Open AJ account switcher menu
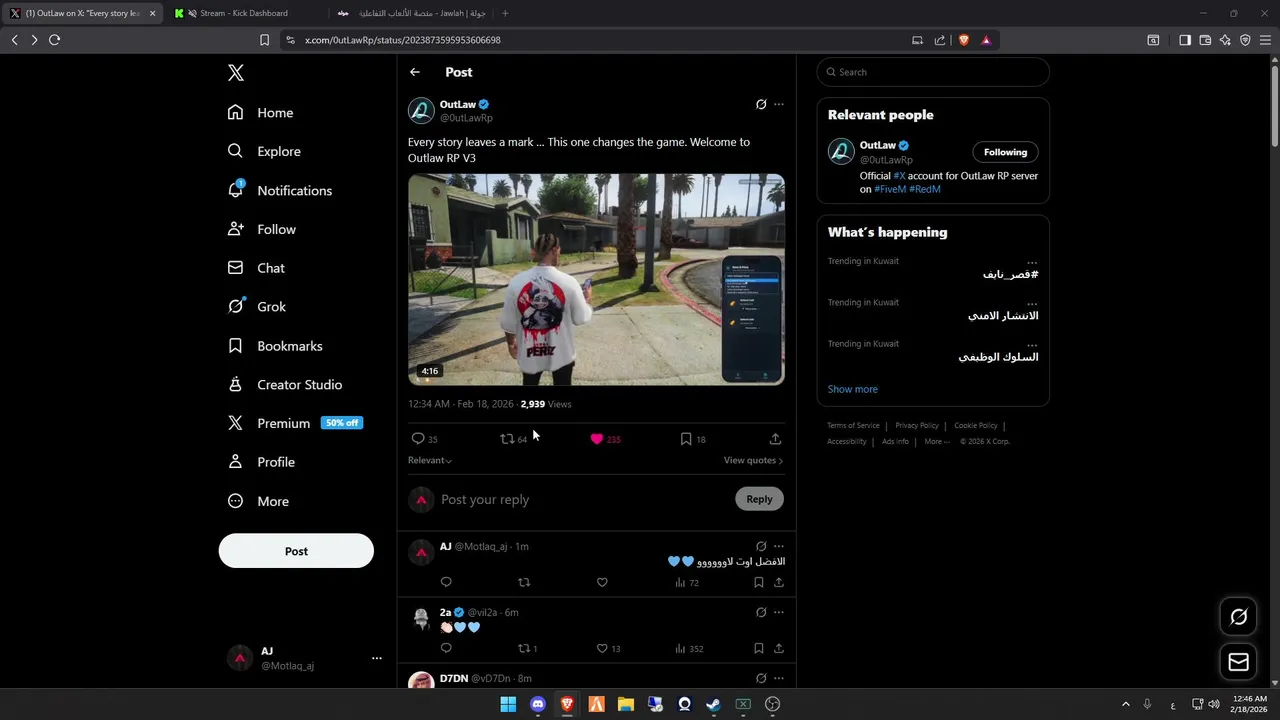Image resolution: width=1280 pixels, height=720 pixels. (303, 658)
